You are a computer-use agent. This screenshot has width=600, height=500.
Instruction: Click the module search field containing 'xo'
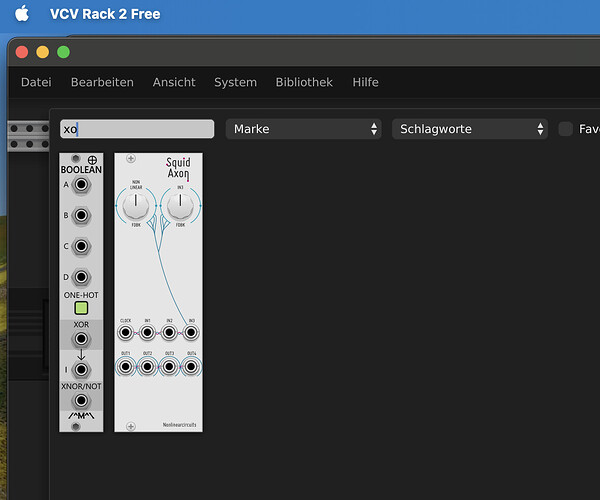point(137,129)
